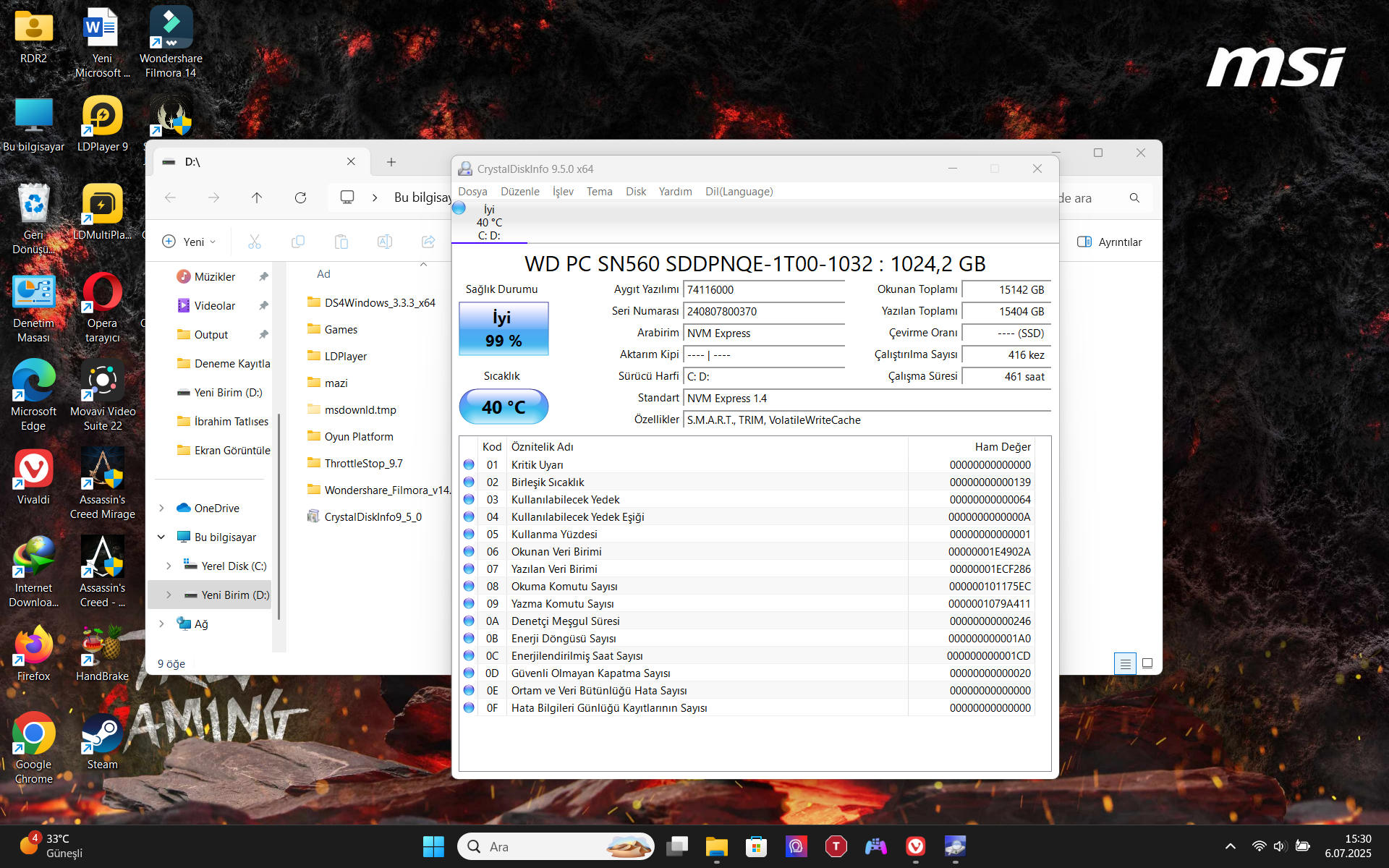Click the refresh icon in File Explorer
The image size is (1389, 868).
tap(300, 197)
